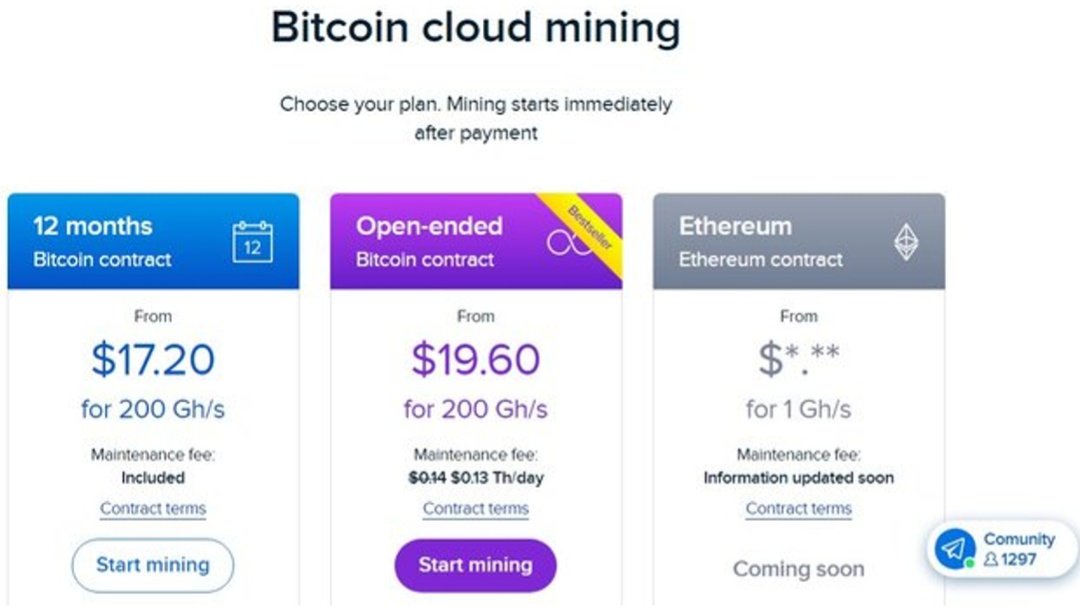Click the Telegram paper plane icon
The height and width of the screenshot is (616, 1080).
pyautogui.click(x=955, y=549)
